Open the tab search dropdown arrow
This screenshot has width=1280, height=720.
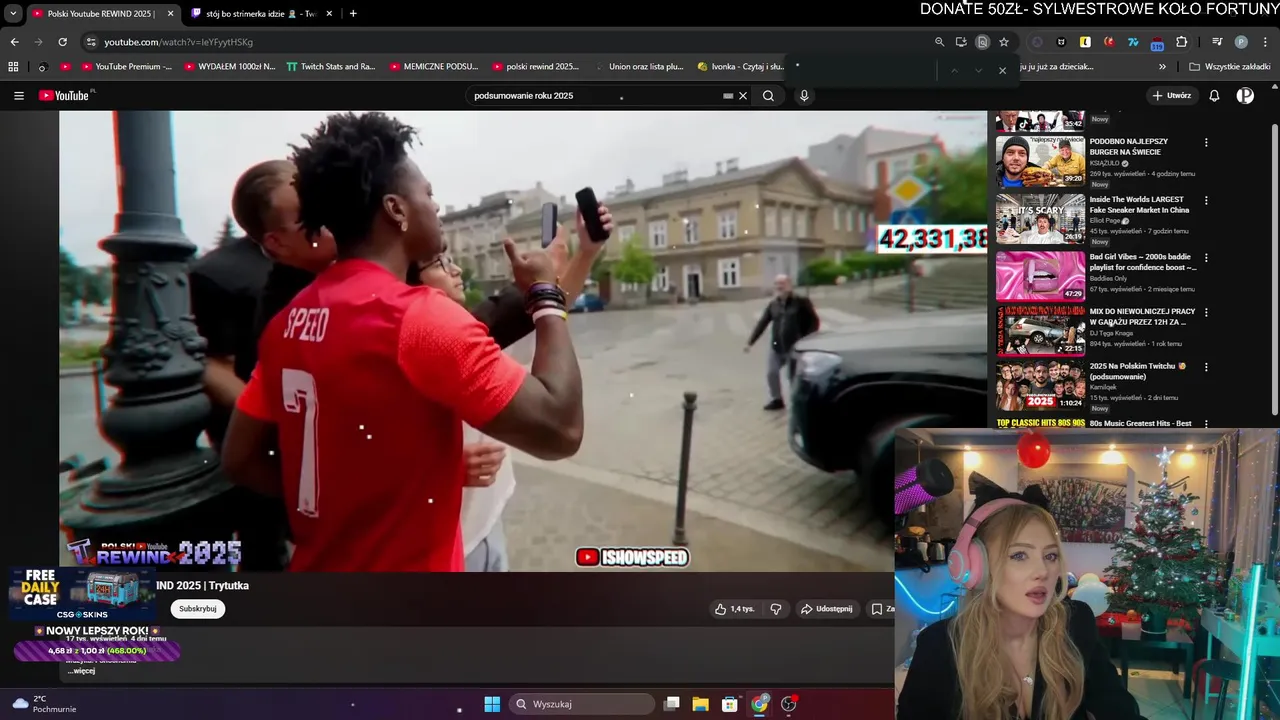tap(13, 13)
